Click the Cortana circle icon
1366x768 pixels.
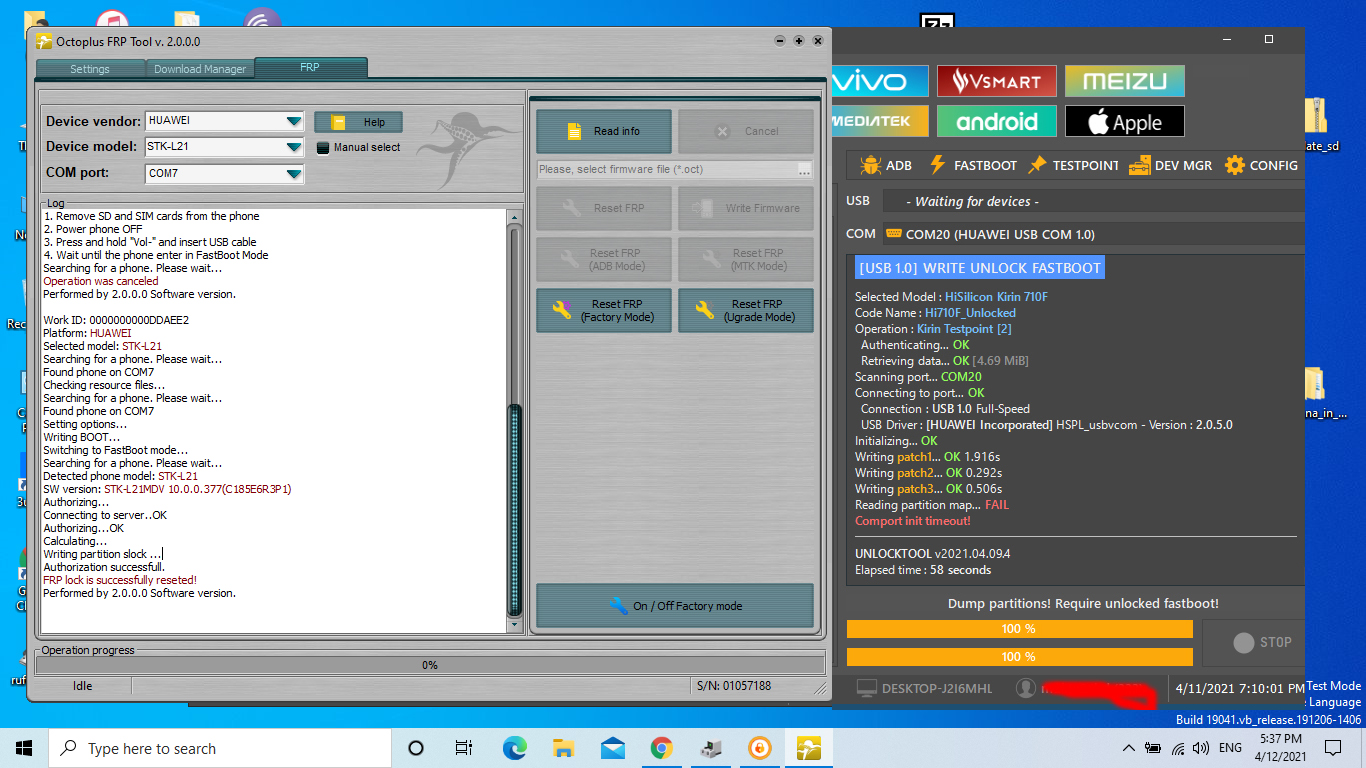(416, 748)
